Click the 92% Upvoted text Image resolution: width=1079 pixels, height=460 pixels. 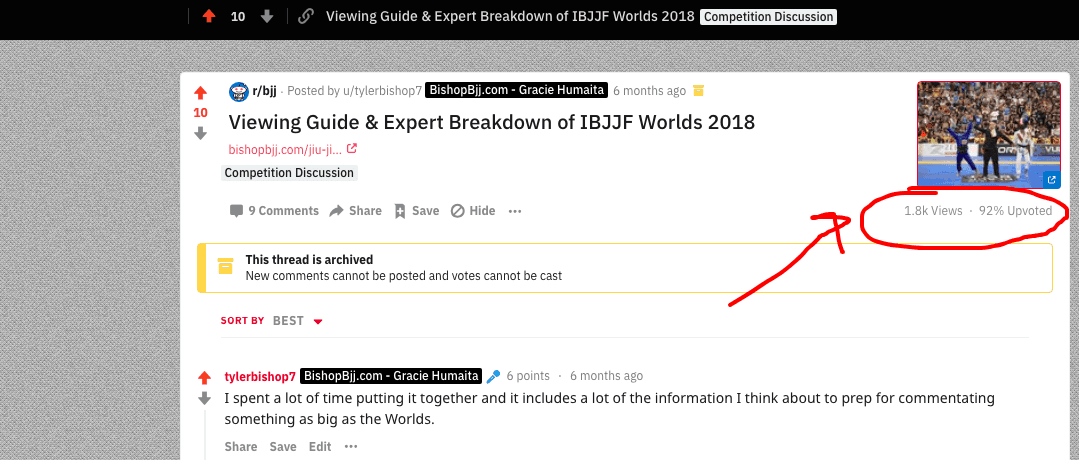click(1015, 211)
